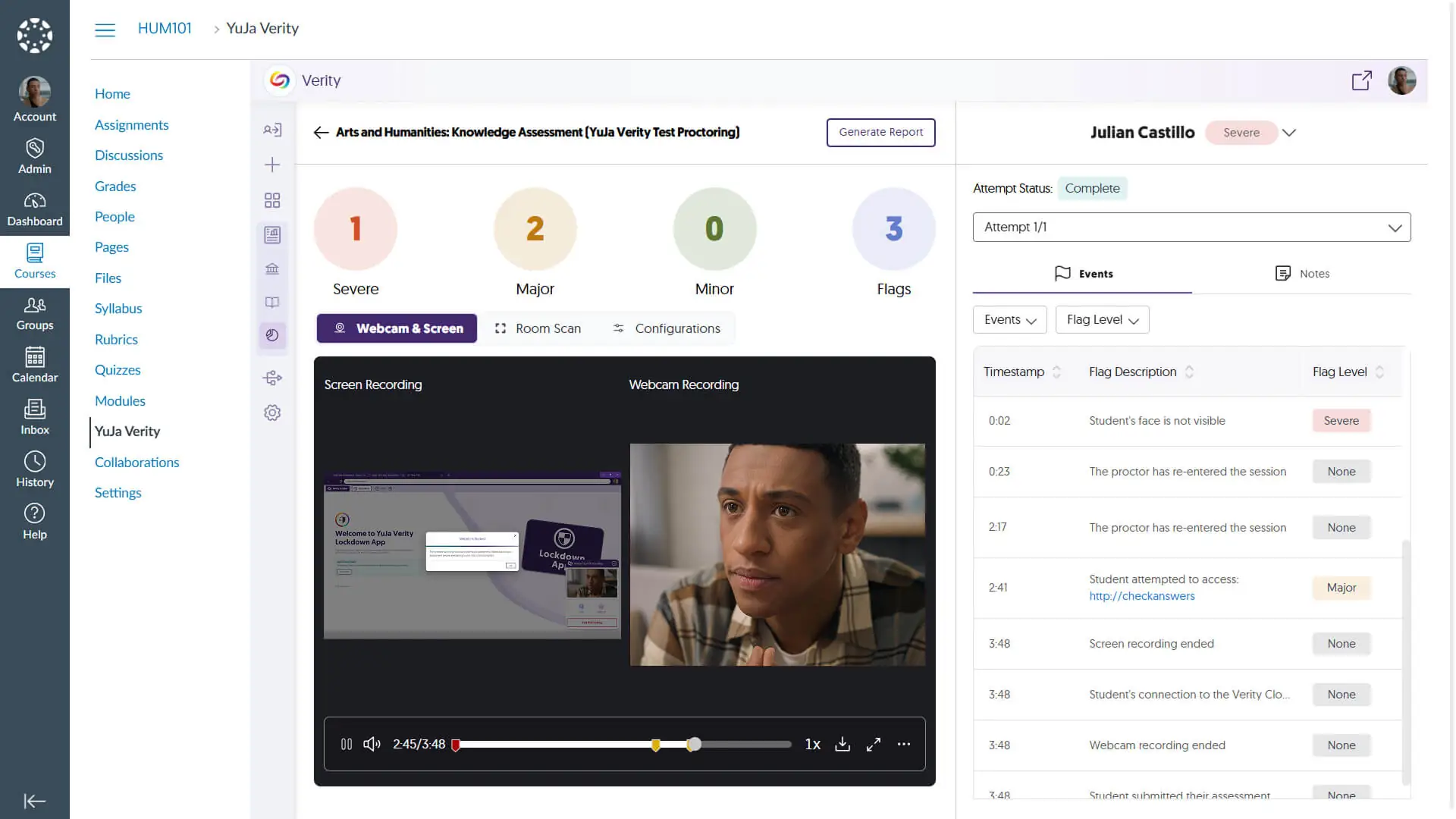Click the Webcam Recording video
This screenshot has height=819, width=1456.
[777, 554]
